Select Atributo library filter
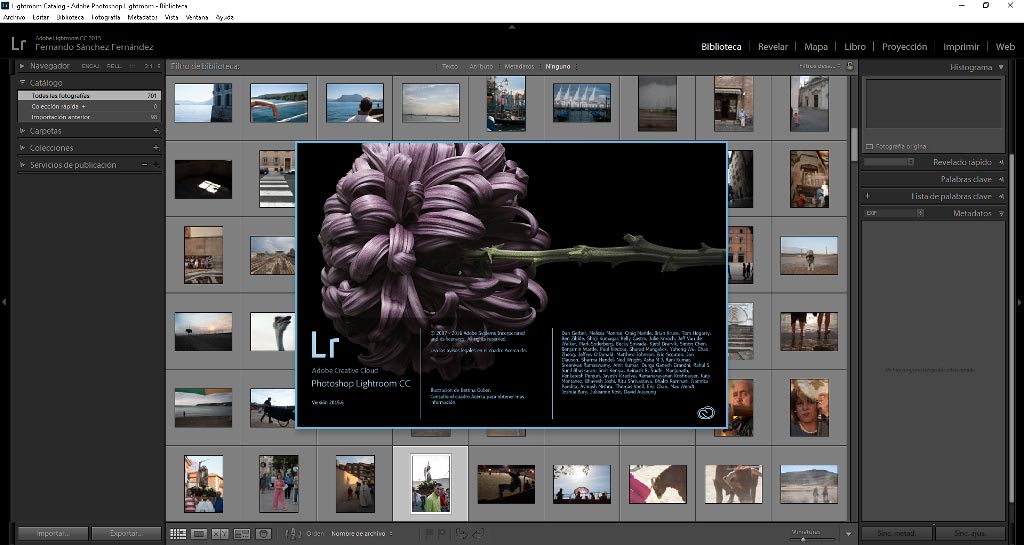The width and height of the screenshot is (1024, 545). coord(481,67)
